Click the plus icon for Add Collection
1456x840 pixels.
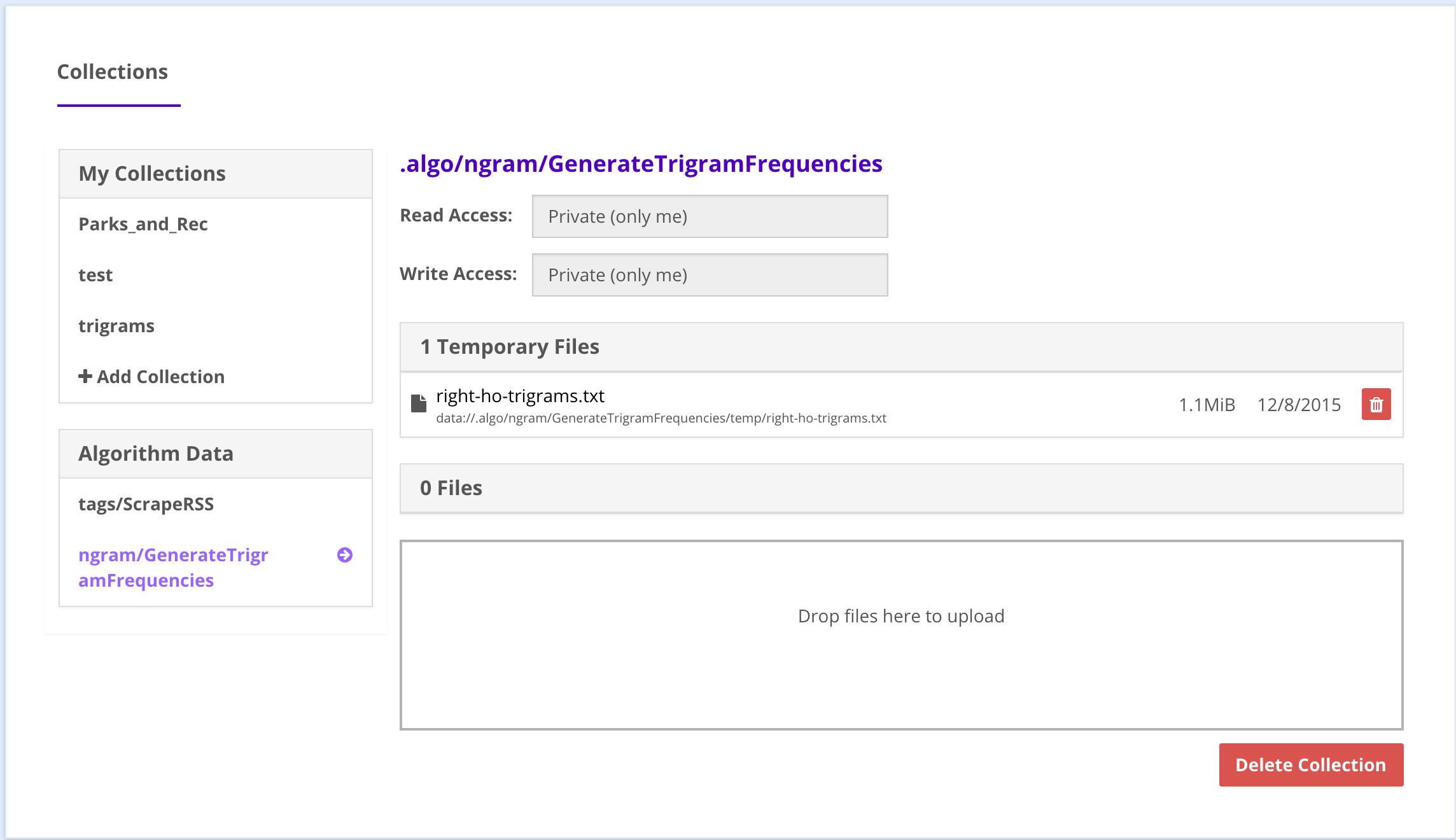[x=85, y=376]
